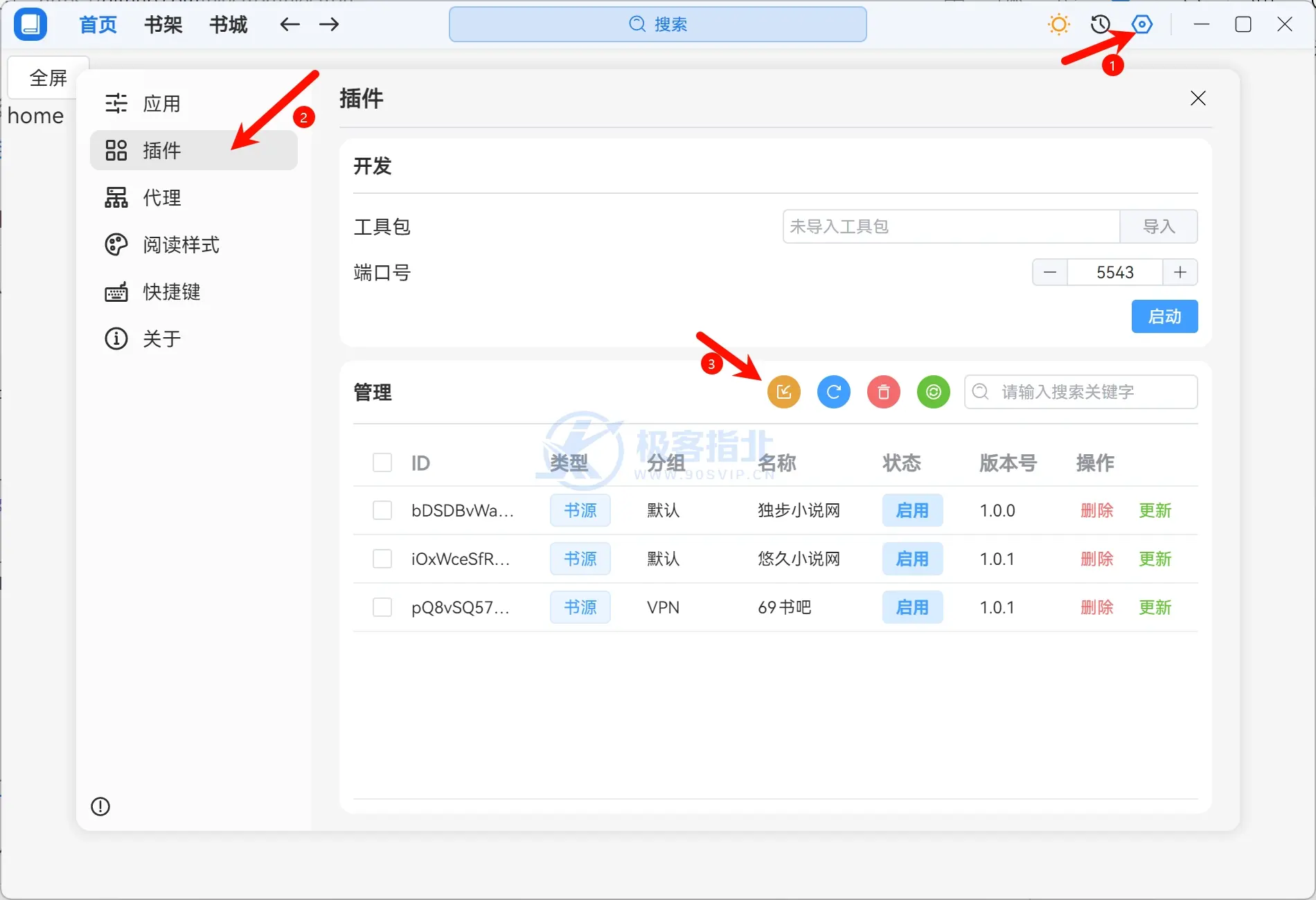
Task: Click the 阅读样式 palette icon
Action: pos(116,244)
